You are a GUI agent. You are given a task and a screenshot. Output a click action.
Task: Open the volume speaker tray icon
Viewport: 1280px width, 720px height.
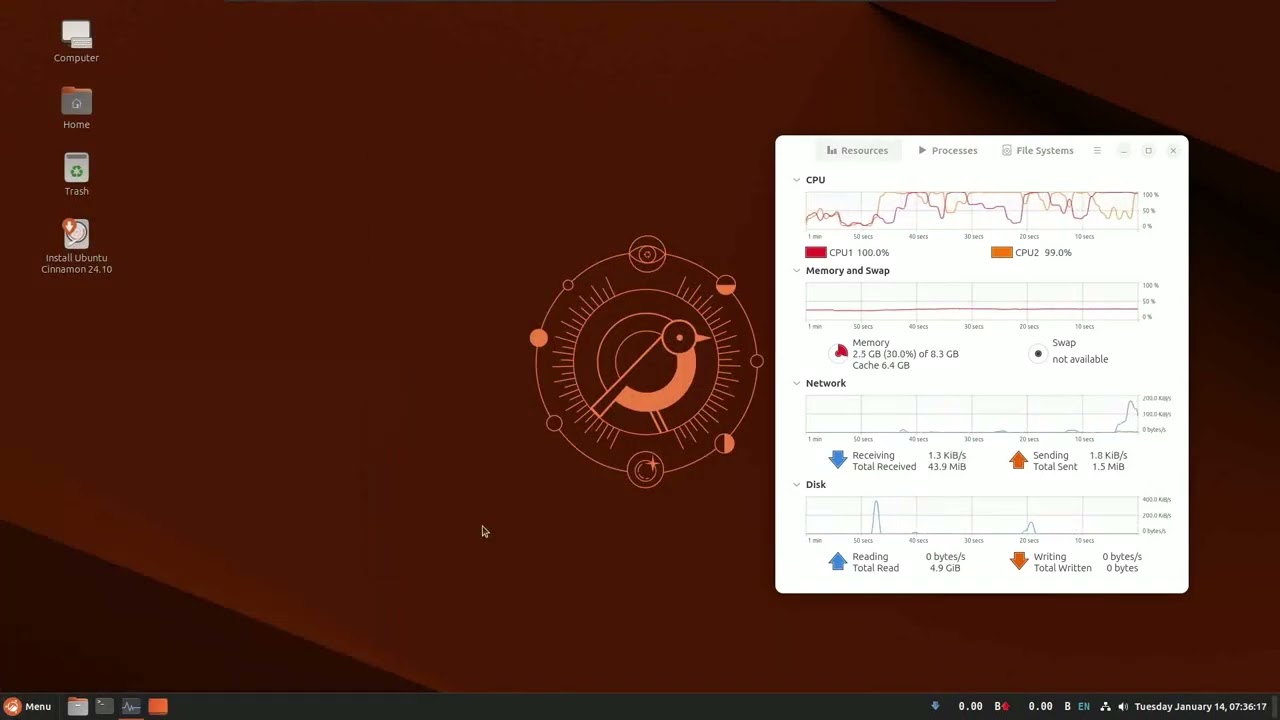(x=1123, y=706)
